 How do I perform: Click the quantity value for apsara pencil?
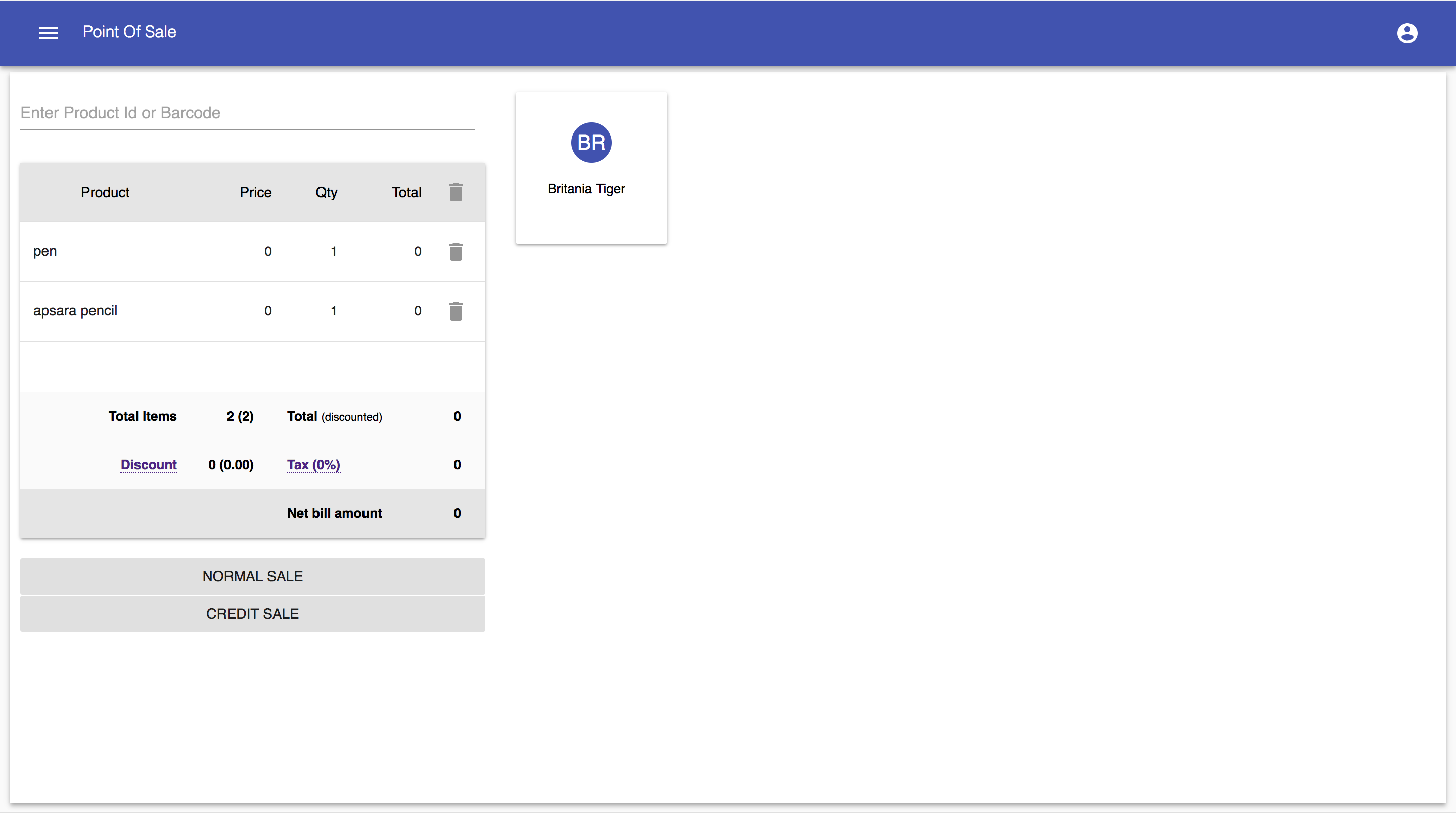coord(334,311)
